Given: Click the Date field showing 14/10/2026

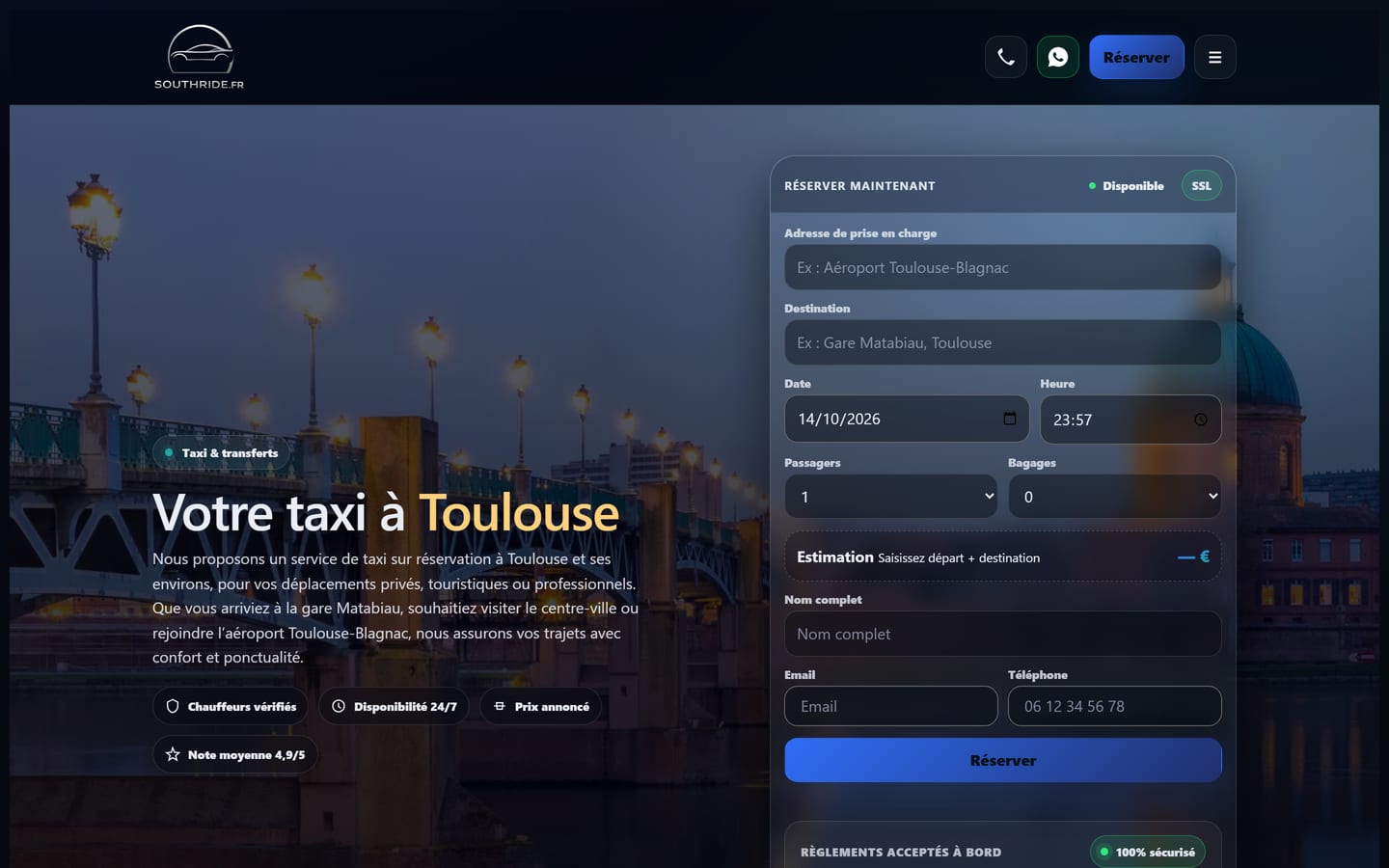Looking at the screenshot, I should [x=907, y=419].
